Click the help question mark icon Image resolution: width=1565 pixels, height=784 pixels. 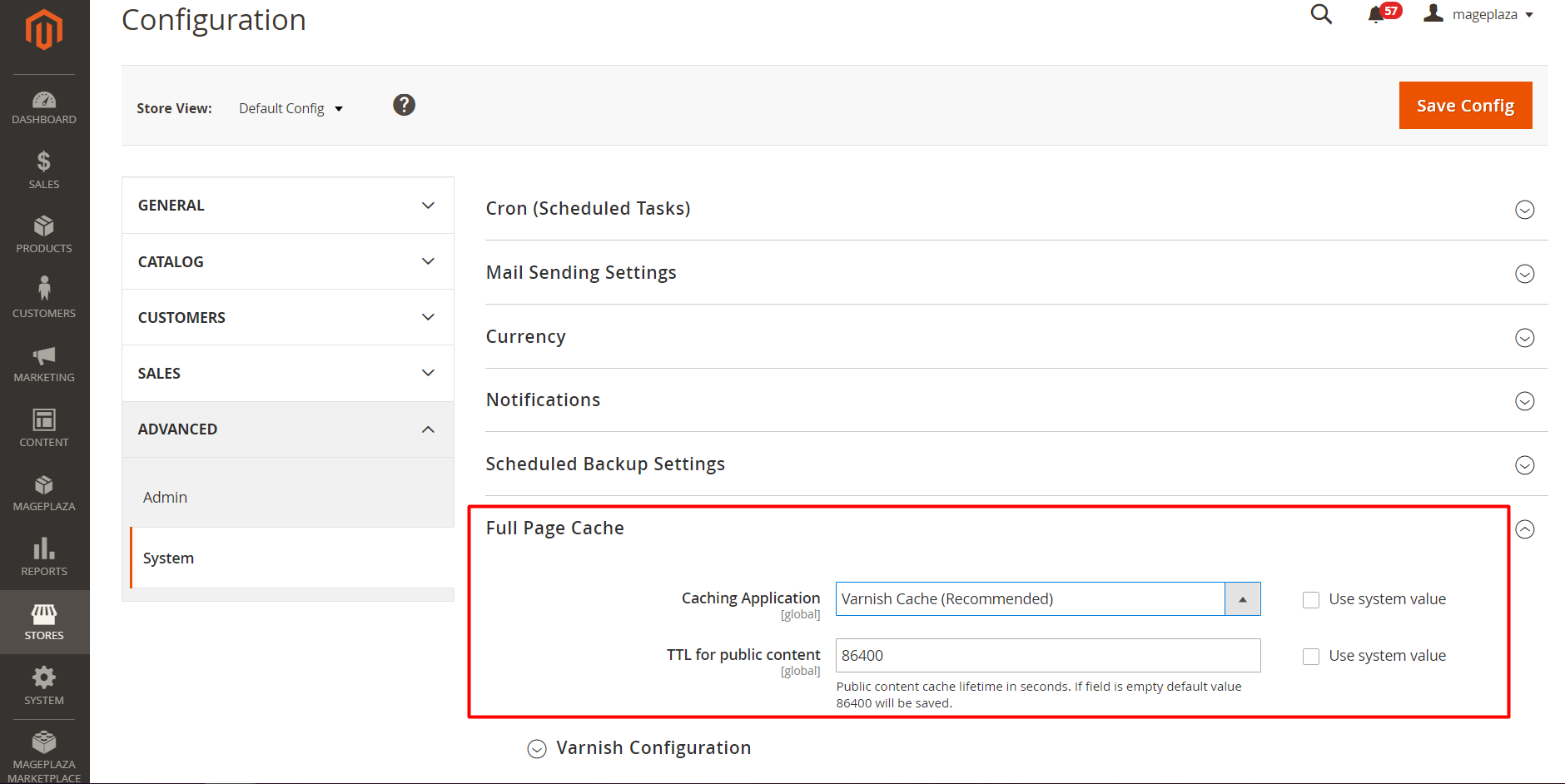point(404,105)
